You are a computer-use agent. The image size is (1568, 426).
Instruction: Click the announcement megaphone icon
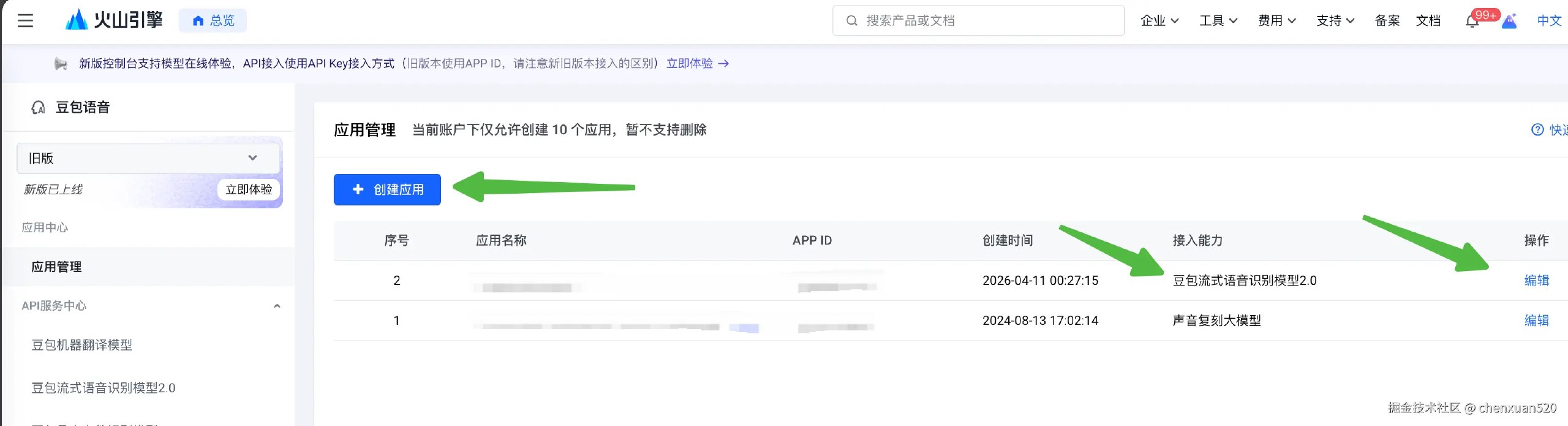(x=61, y=64)
